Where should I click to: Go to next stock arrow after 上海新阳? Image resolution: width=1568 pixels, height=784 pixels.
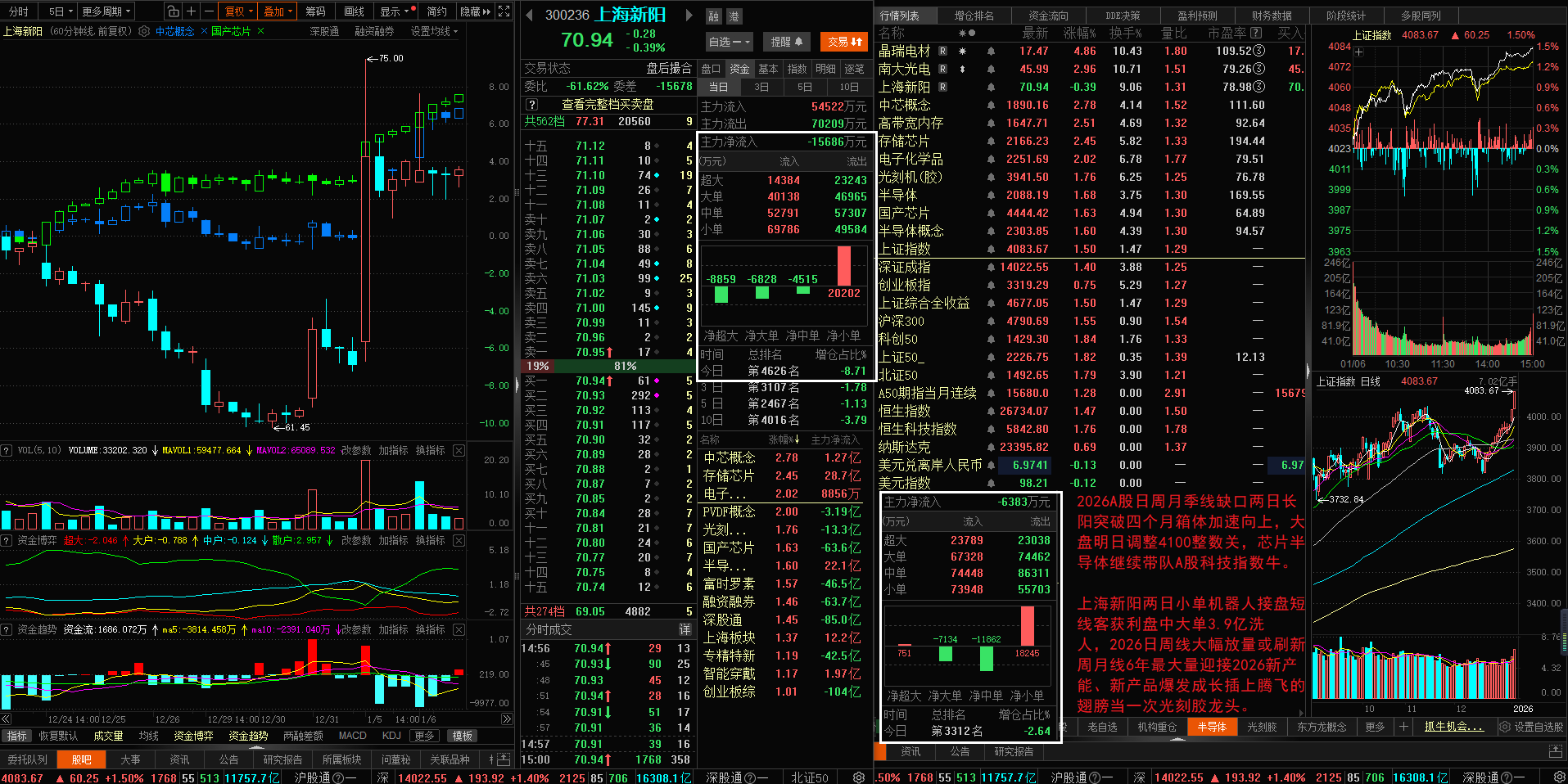pyautogui.click(x=689, y=15)
